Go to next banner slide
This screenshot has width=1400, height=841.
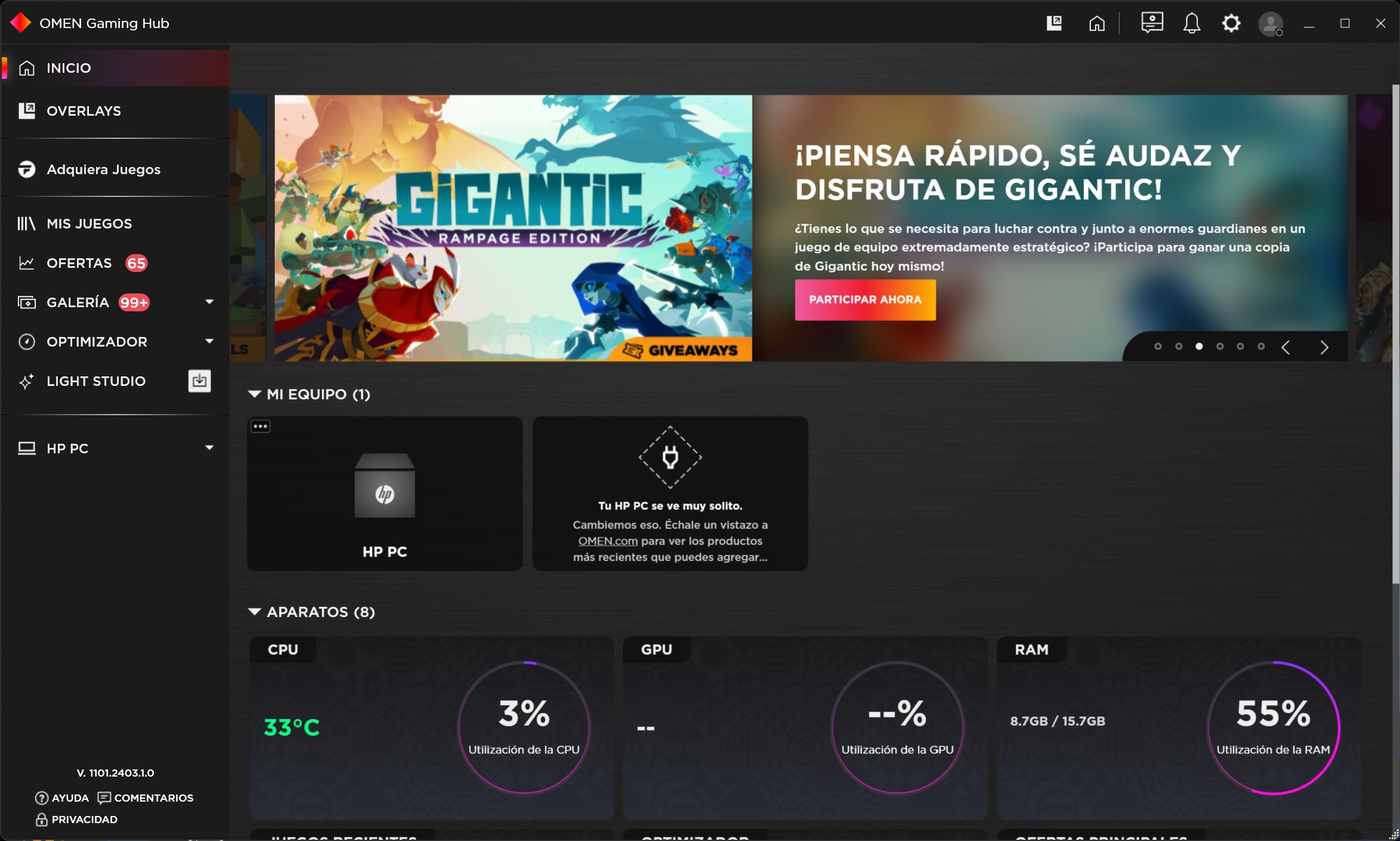[1324, 347]
